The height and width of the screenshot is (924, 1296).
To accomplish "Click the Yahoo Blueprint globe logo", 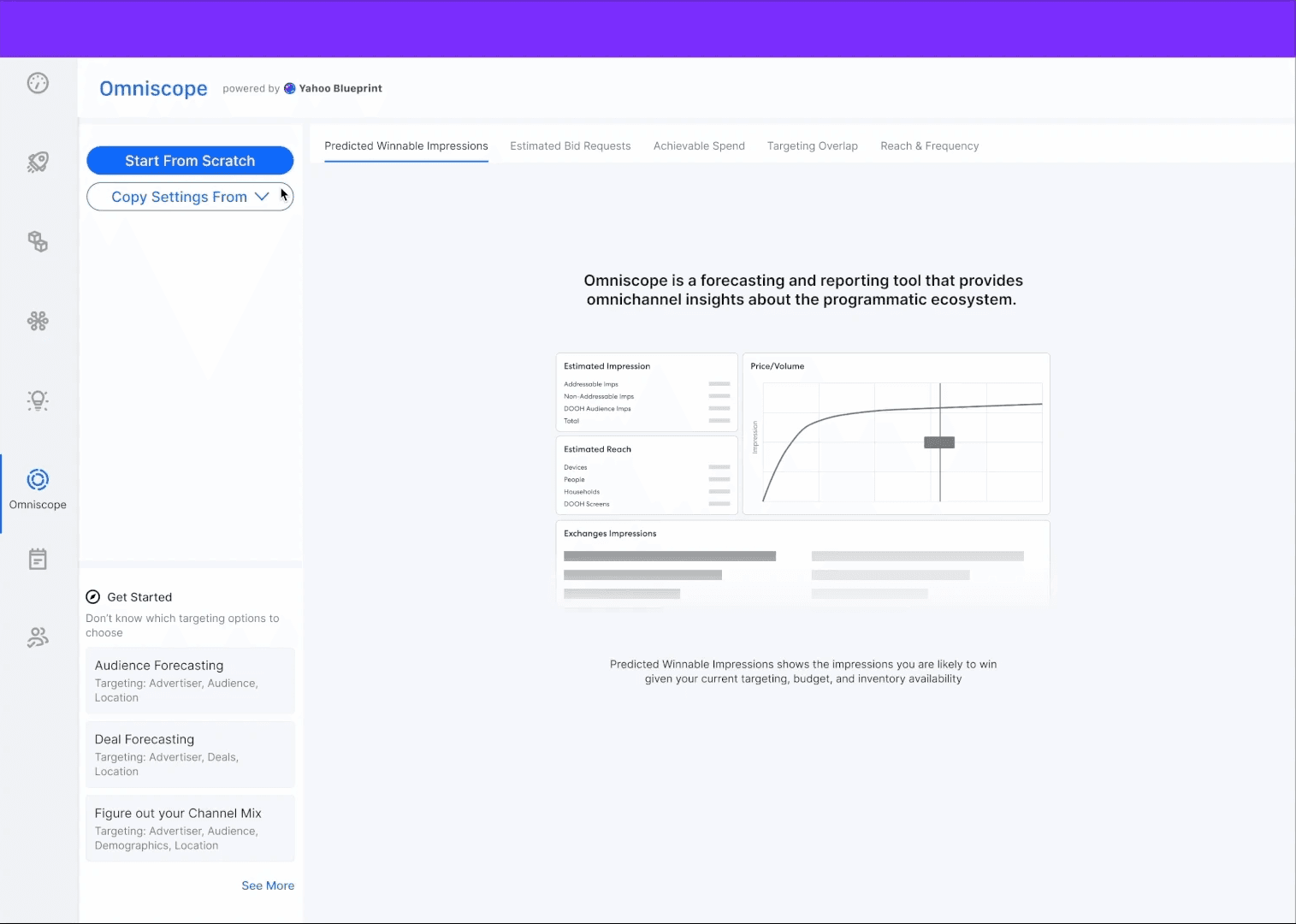I will pos(290,88).
